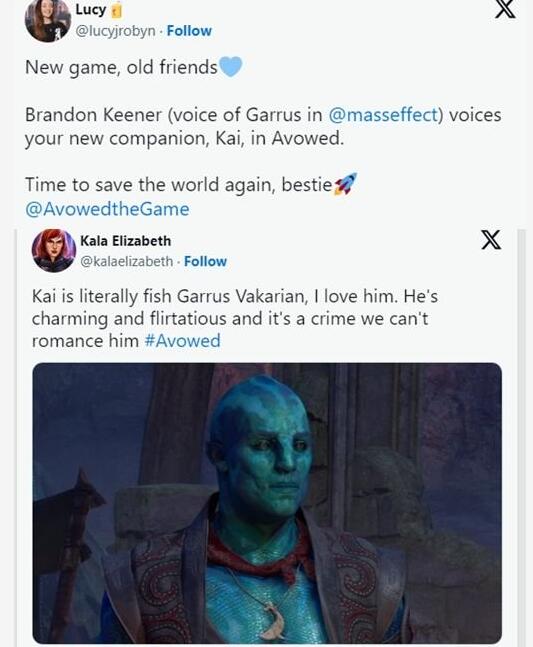Open the @AvowedtheGame mention link
The width and height of the screenshot is (533, 647).
tap(107, 209)
